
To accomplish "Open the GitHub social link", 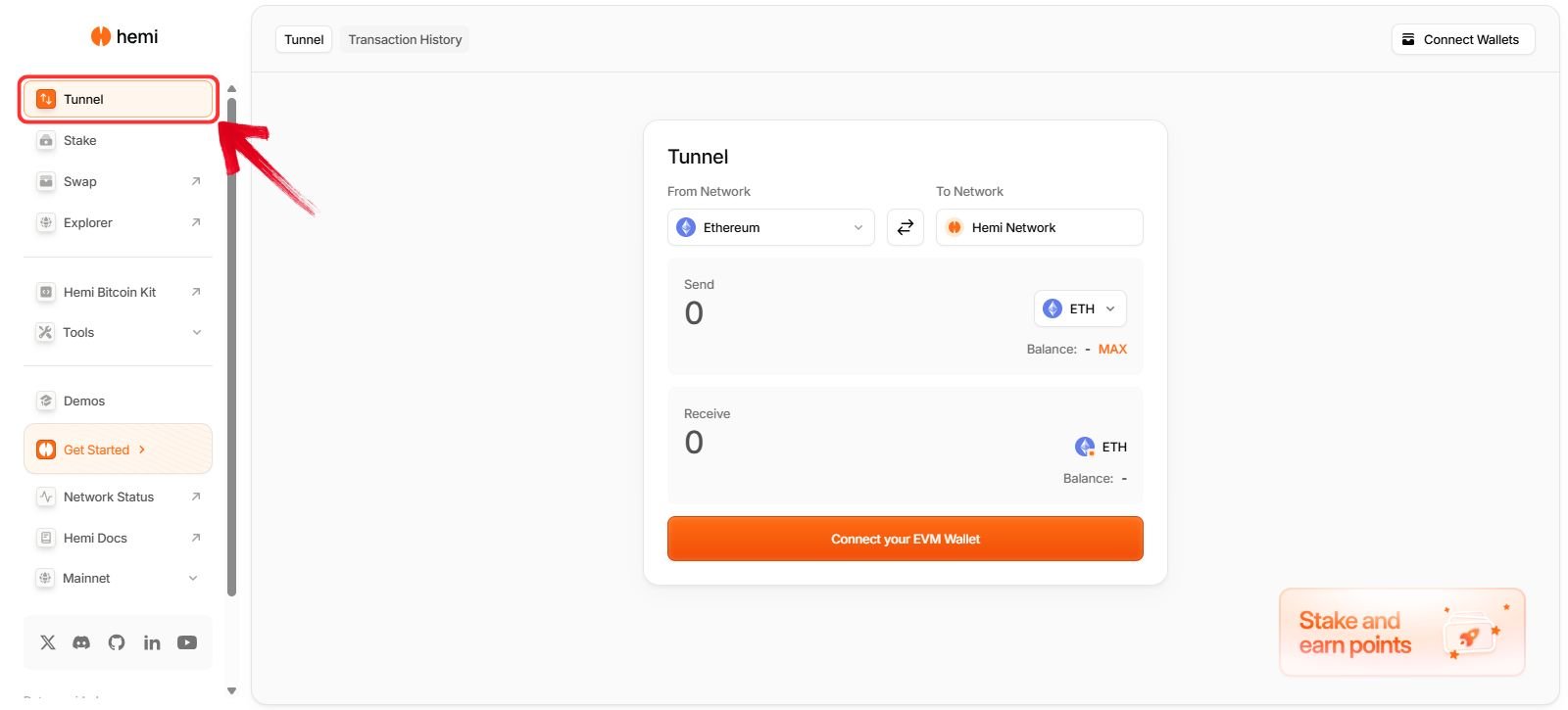I will pos(117,642).
